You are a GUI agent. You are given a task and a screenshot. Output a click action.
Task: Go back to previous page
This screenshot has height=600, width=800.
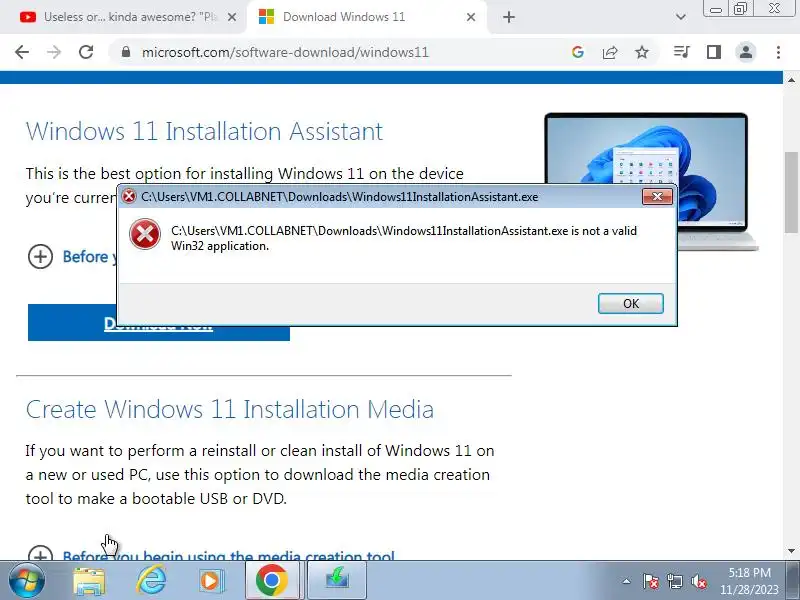[22, 52]
